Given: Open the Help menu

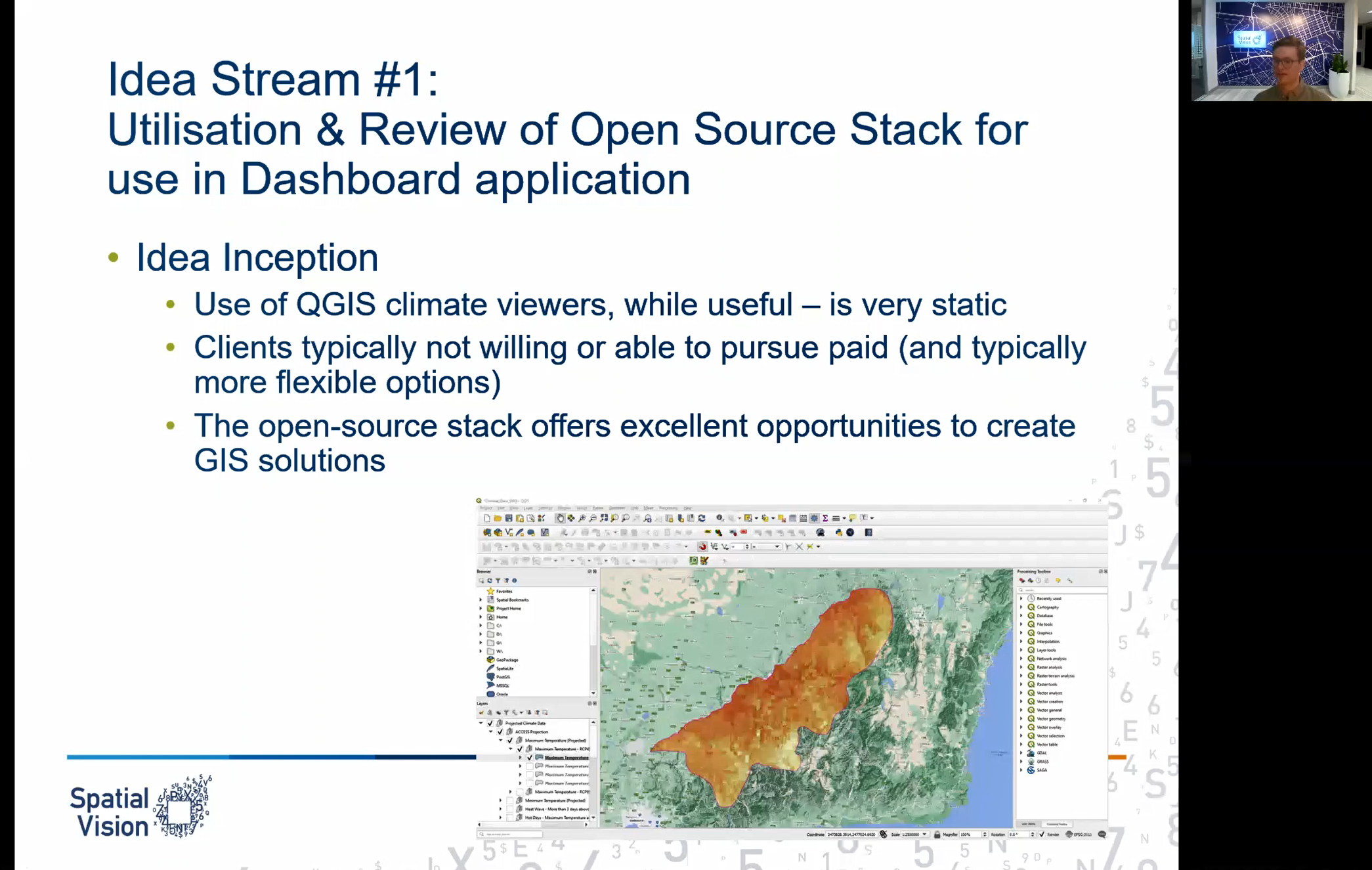Looking at the screenshot, I should 687,508.
